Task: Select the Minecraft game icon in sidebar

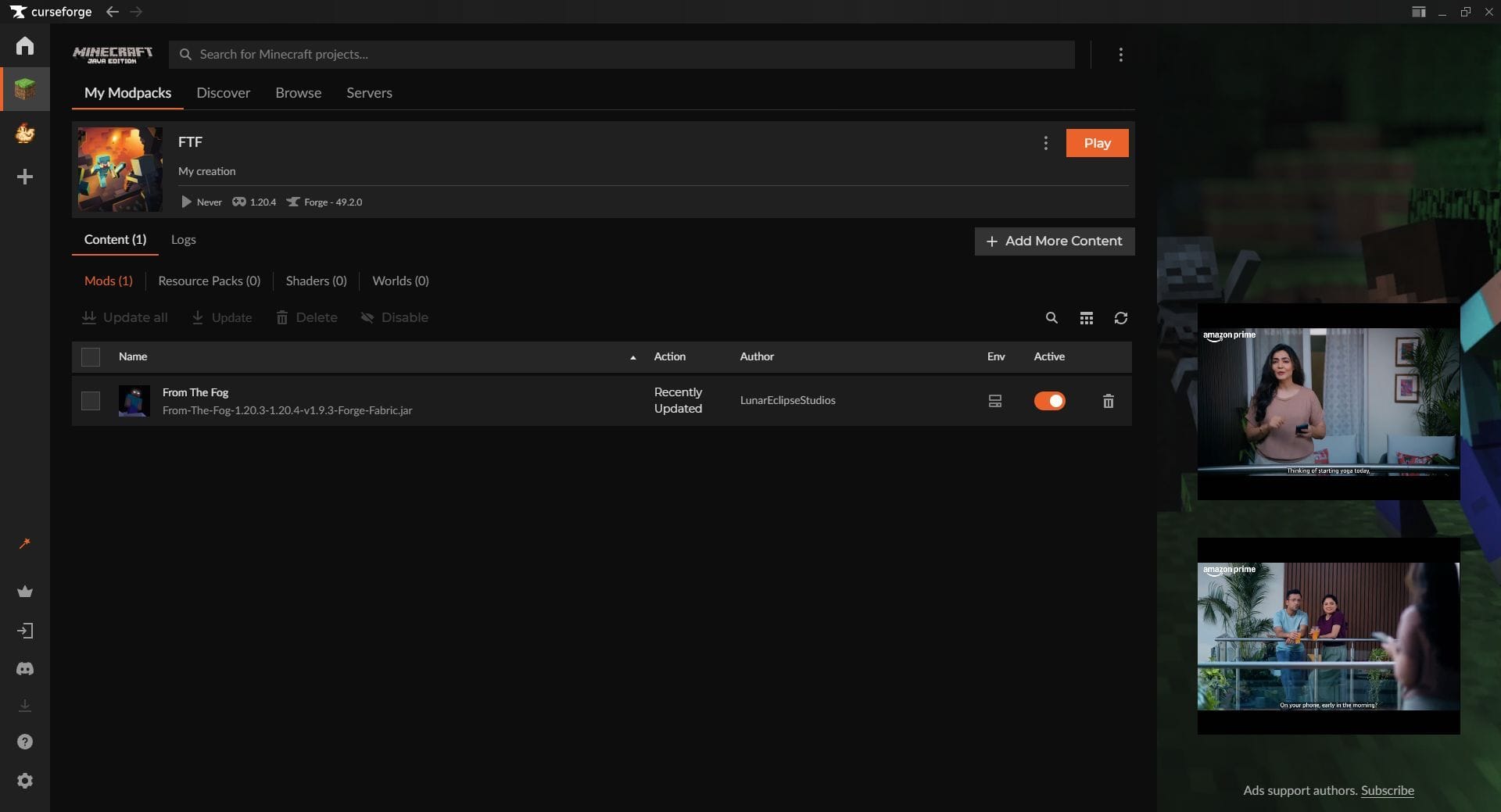Action: tap(25, 89)
